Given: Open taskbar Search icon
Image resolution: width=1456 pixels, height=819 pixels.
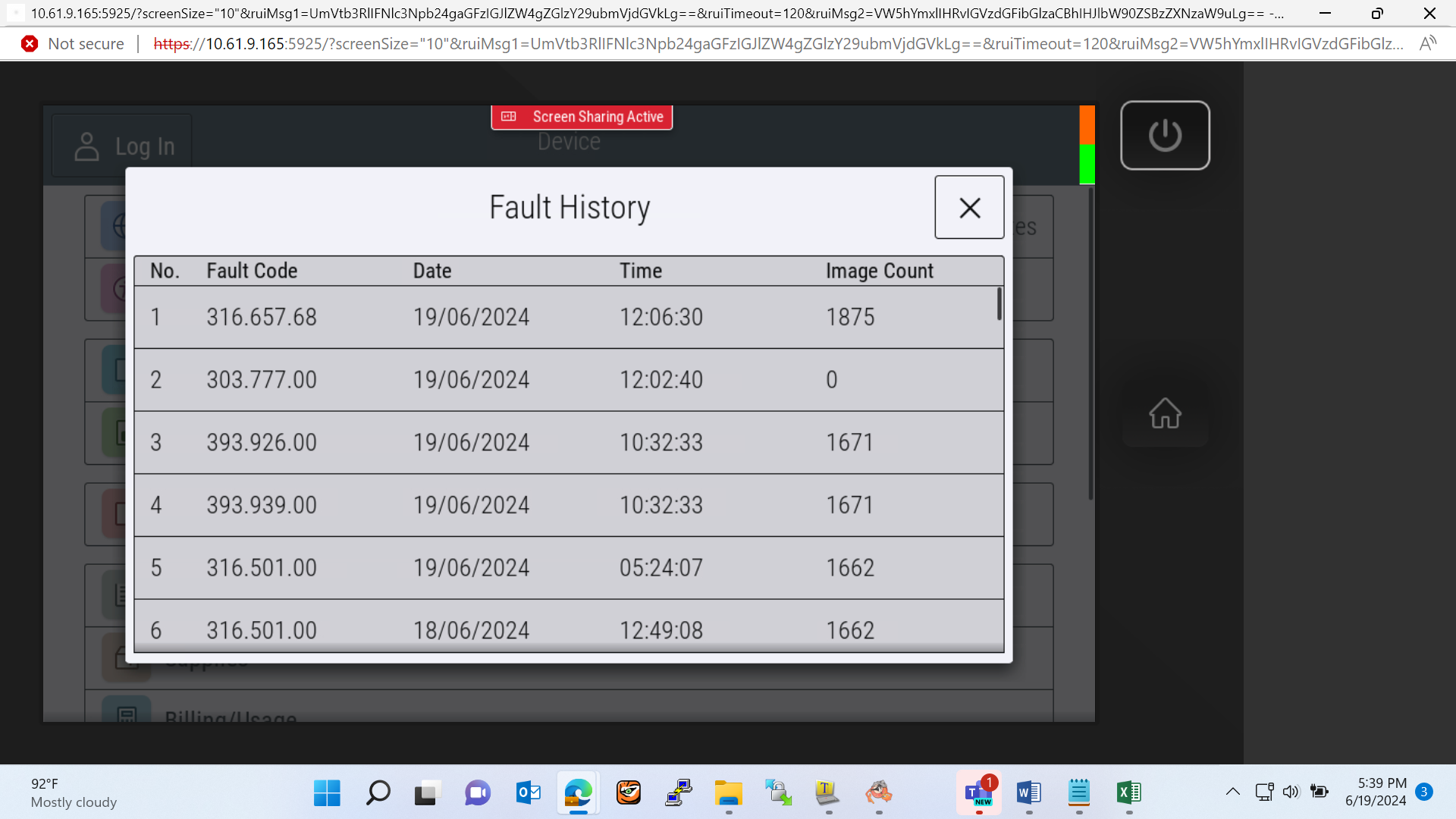Looking at the screenshot, I should click(378, 793).
